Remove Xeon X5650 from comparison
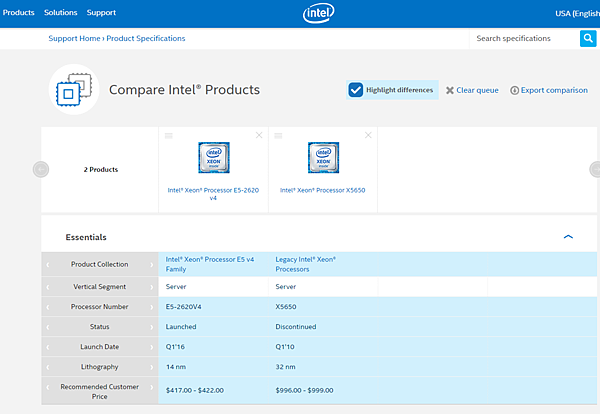The width and height of the screenshot is (600, 414). 369,135
